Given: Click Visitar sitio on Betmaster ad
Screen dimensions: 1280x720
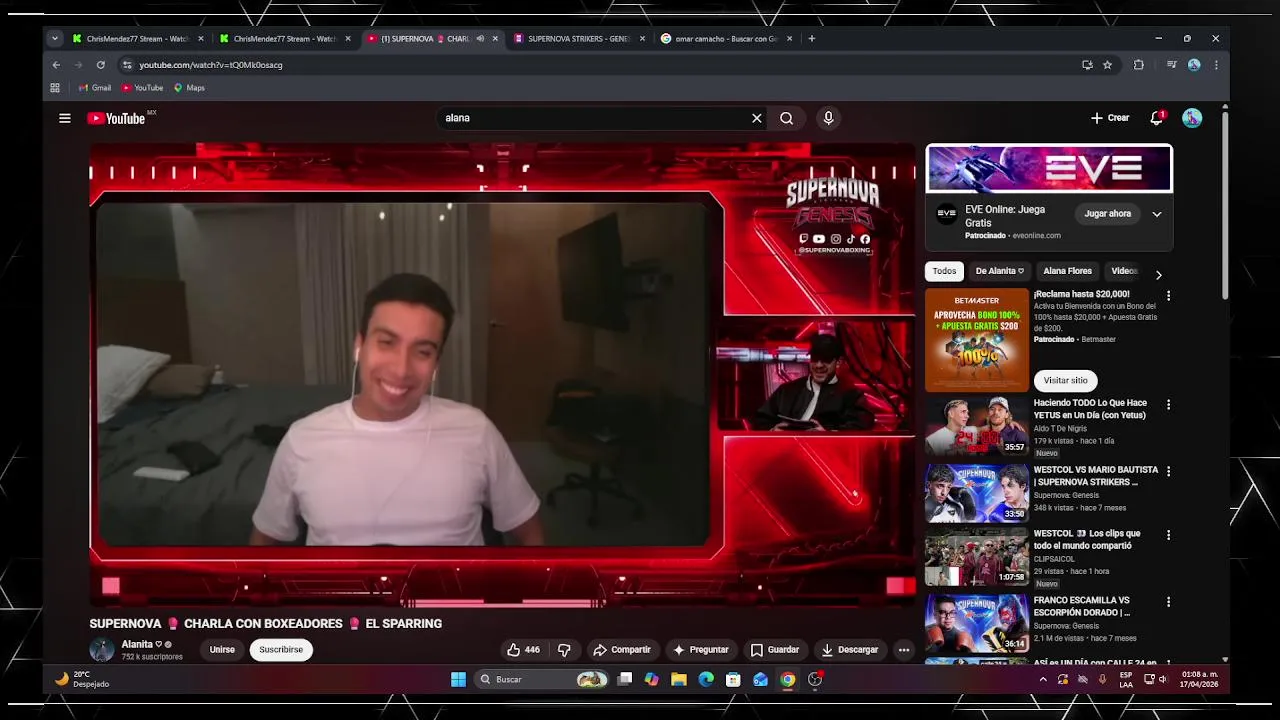Looking at the screenshot, I should (x=1065, y=381).
